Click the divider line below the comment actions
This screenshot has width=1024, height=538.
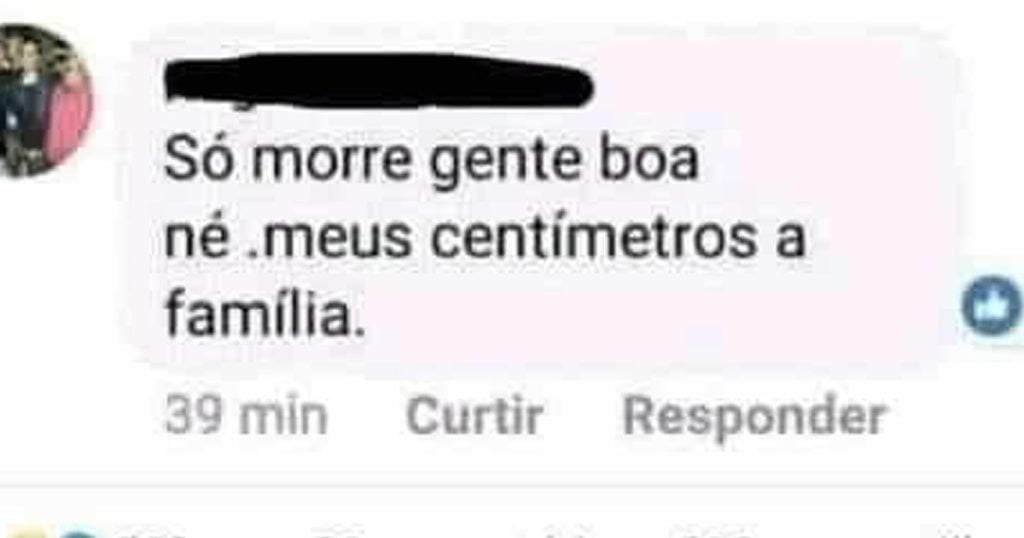512,484
